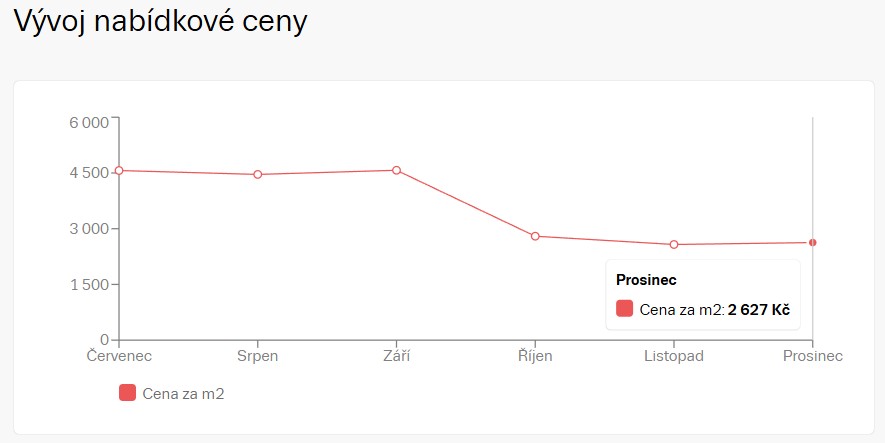The width and height of the screenshot is (885, 443).
Task: Click the Červenec x-axis label
Action: (x=119, y=356)
